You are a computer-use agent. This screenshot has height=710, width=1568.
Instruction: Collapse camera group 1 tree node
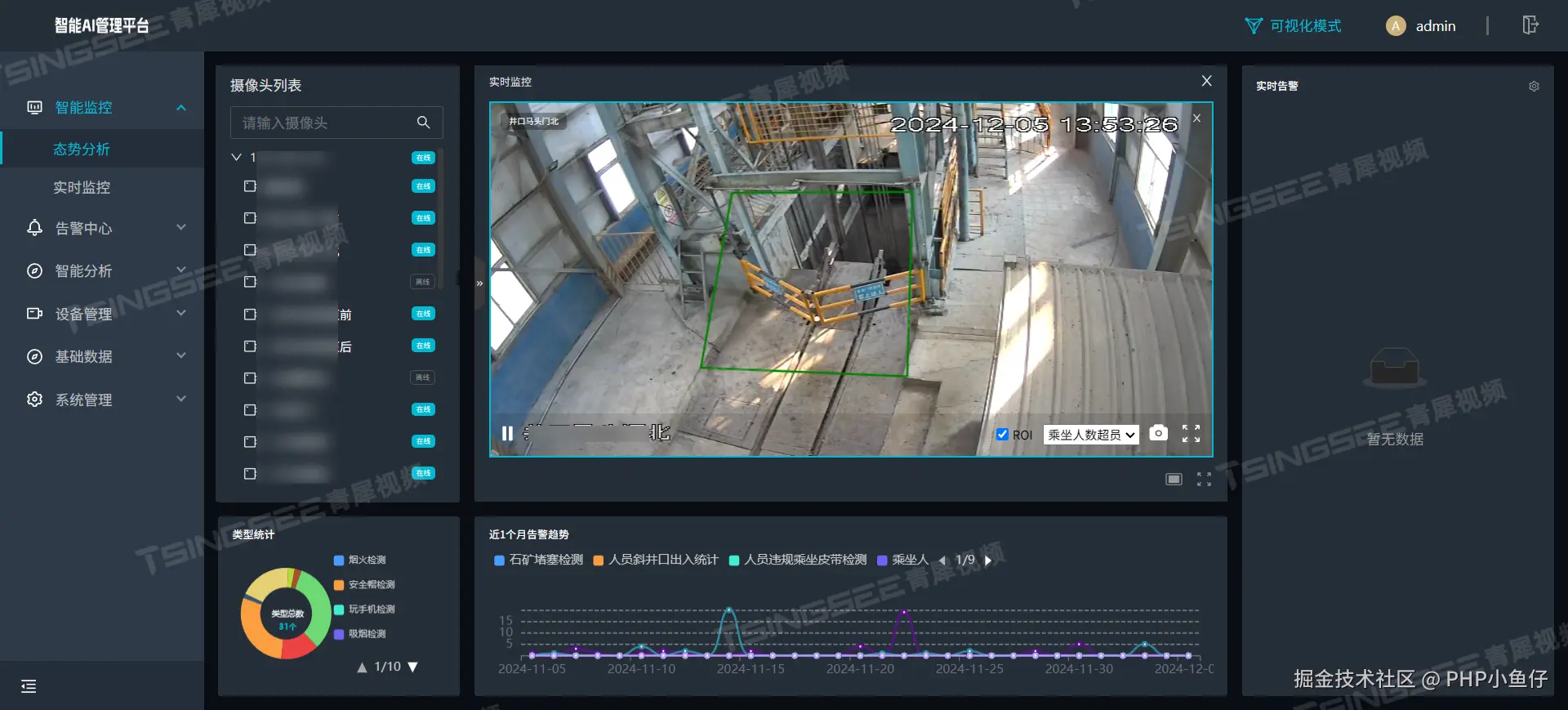(237, 157)
